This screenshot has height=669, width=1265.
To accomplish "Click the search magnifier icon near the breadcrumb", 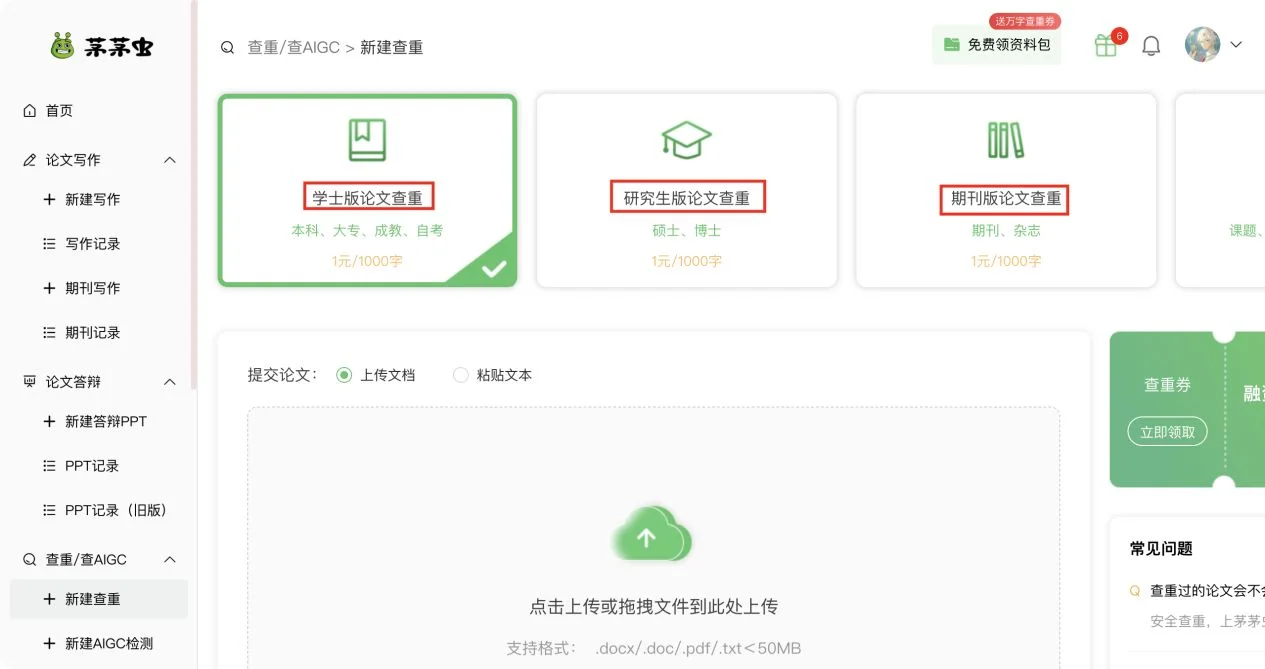I will pos(227,46).
